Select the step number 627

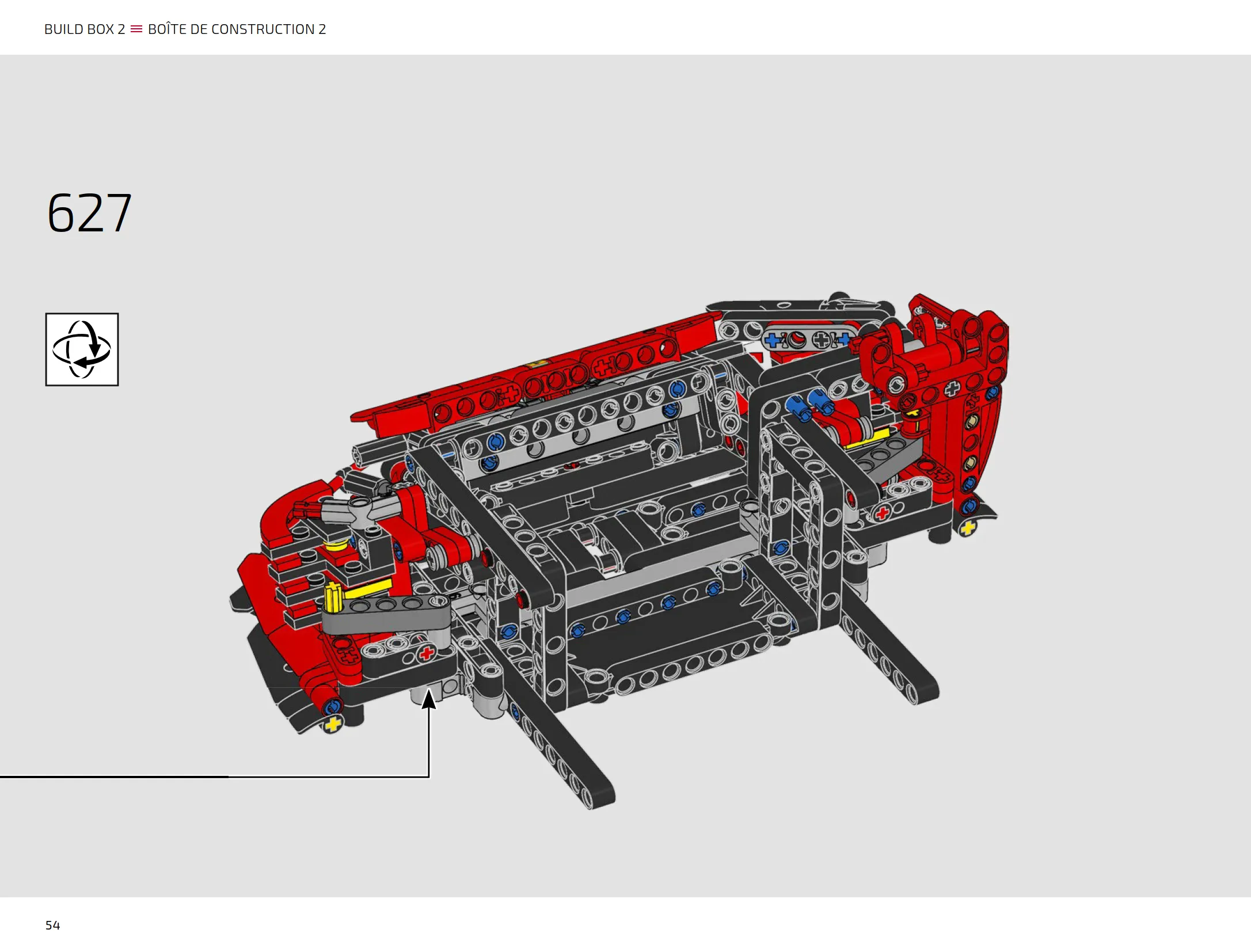(89, 214)
